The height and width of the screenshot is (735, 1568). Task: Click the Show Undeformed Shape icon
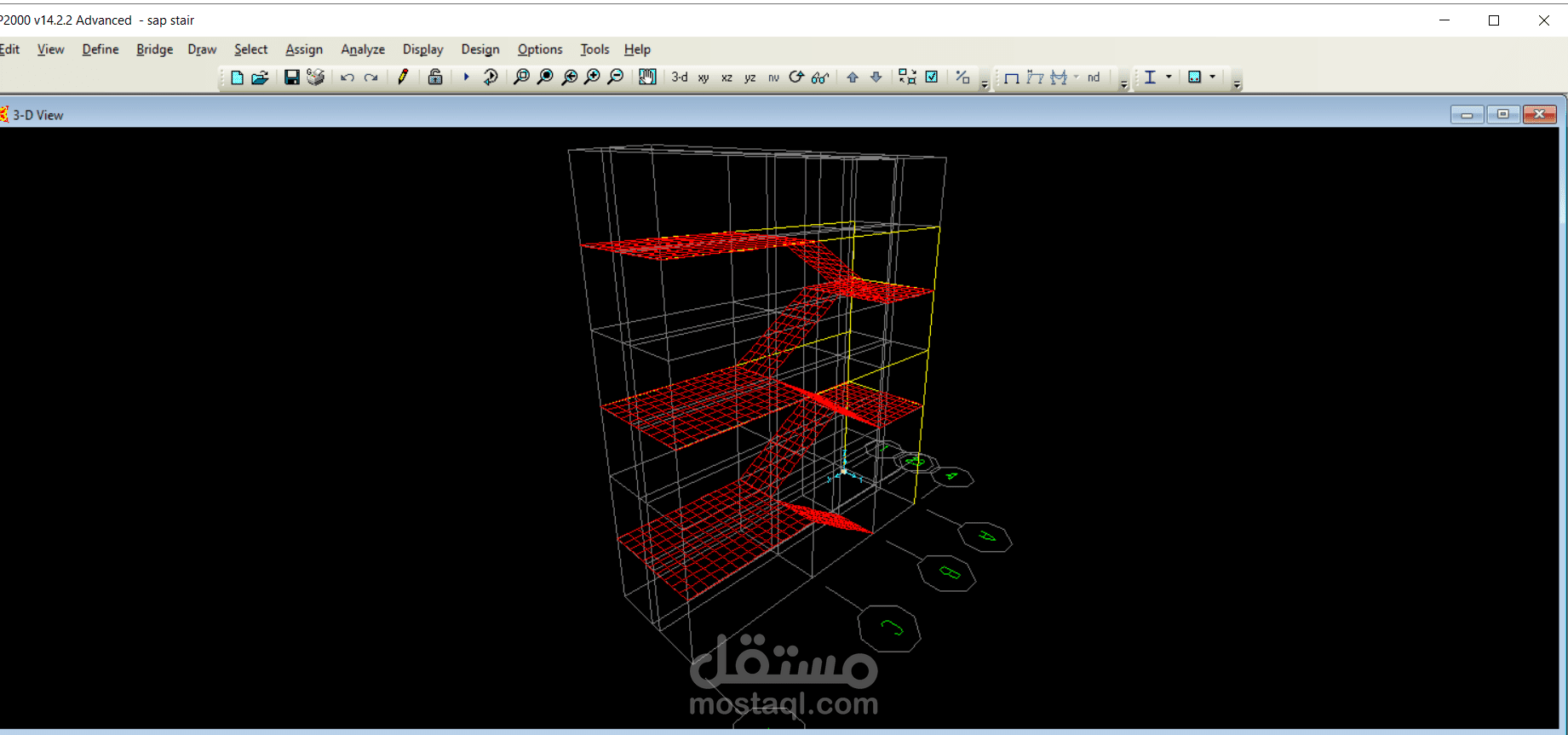(1012, 78)
